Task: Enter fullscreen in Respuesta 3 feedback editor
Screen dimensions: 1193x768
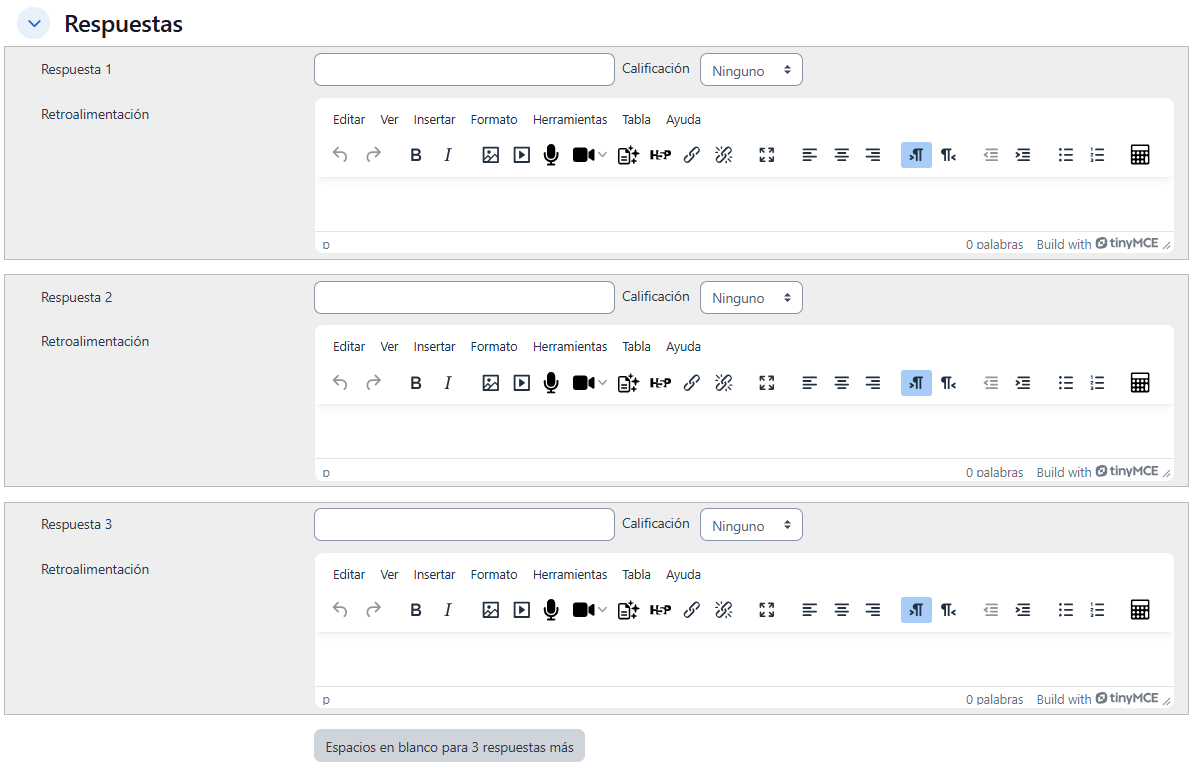Action: pos(767,610)
